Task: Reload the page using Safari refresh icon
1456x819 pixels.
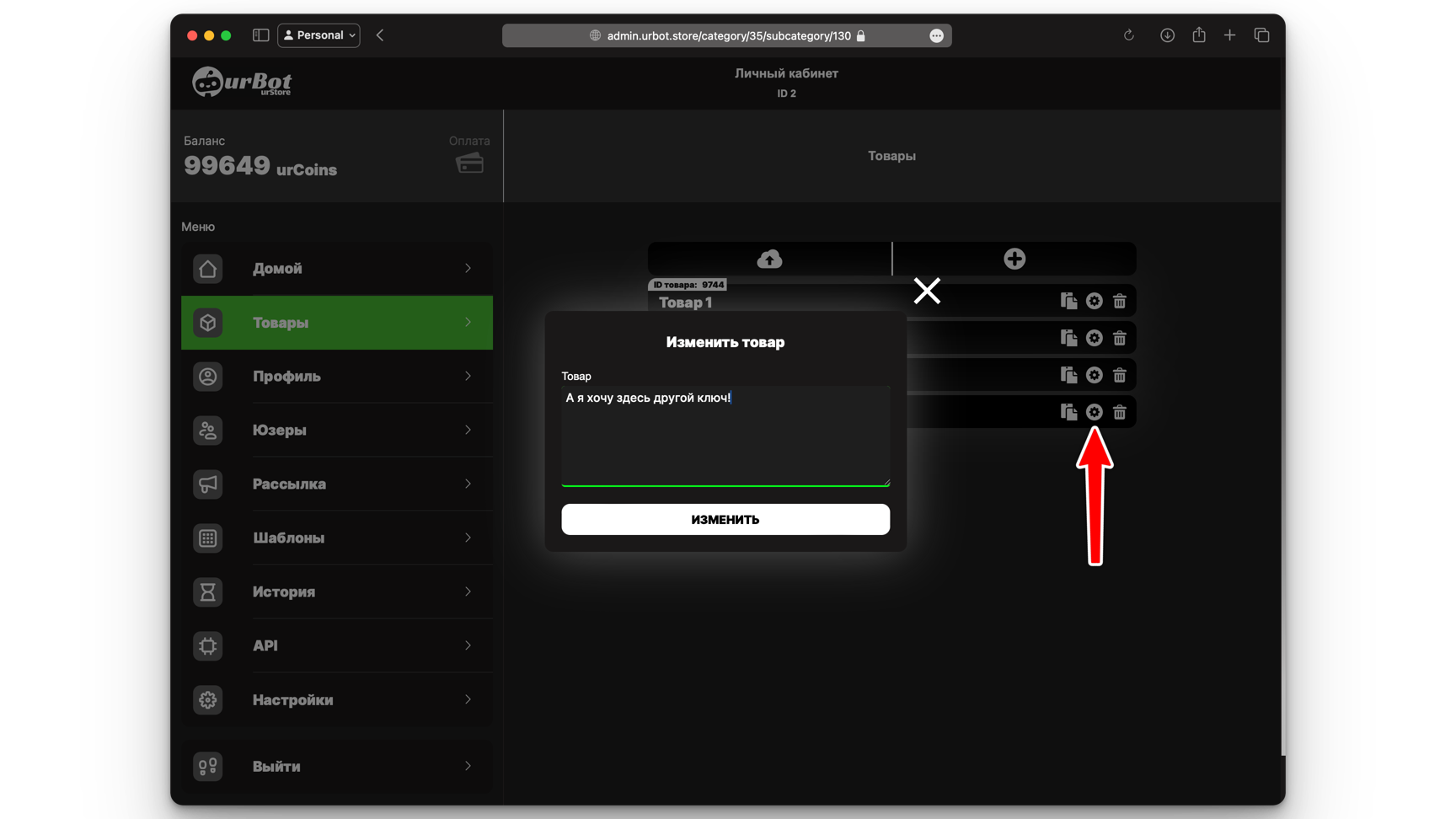Action: click(x=1128, y=35)
